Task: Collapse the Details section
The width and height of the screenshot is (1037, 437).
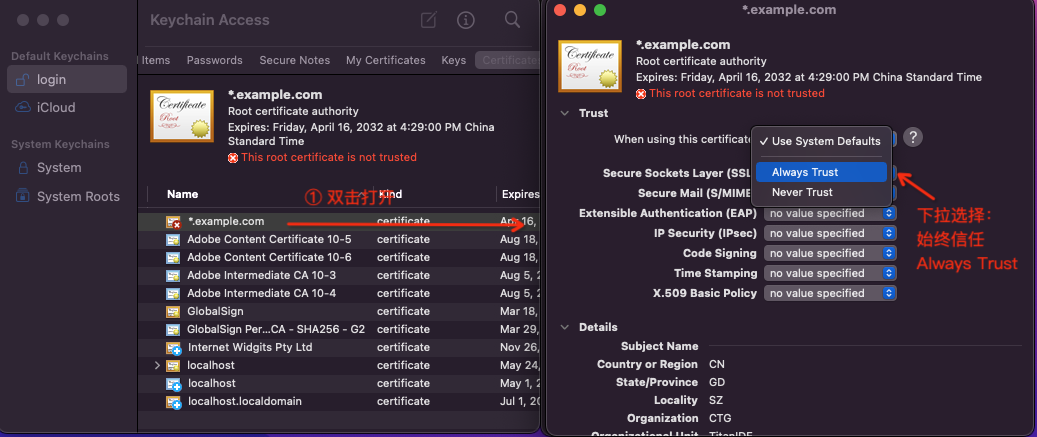Action: pos(565,327)
